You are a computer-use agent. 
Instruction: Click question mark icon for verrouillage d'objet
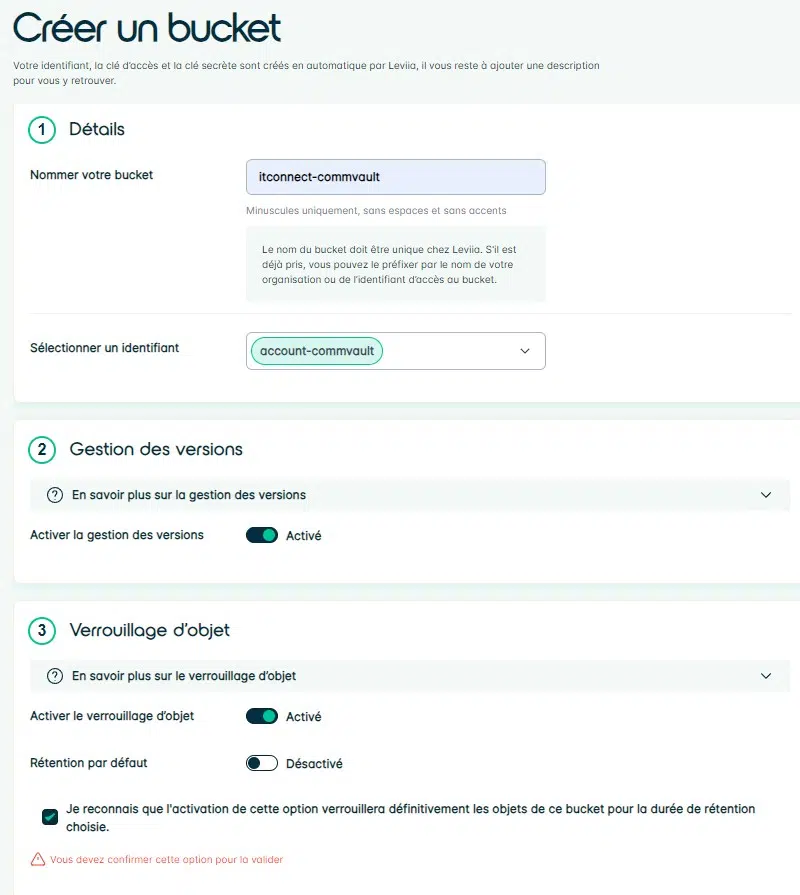pyautogui.click(x=55, y=676)
